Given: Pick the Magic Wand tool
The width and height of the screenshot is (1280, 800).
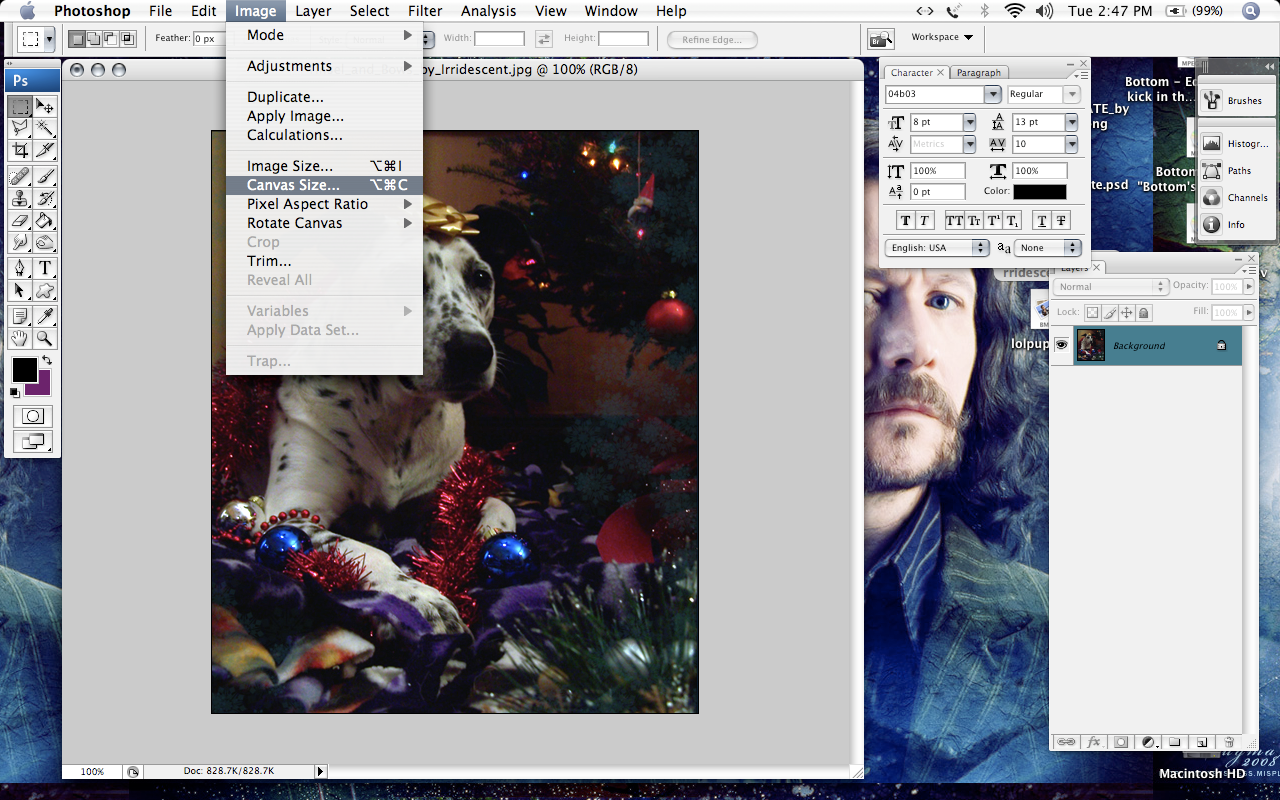Looking at the screenshot, I should click(45, 128).
